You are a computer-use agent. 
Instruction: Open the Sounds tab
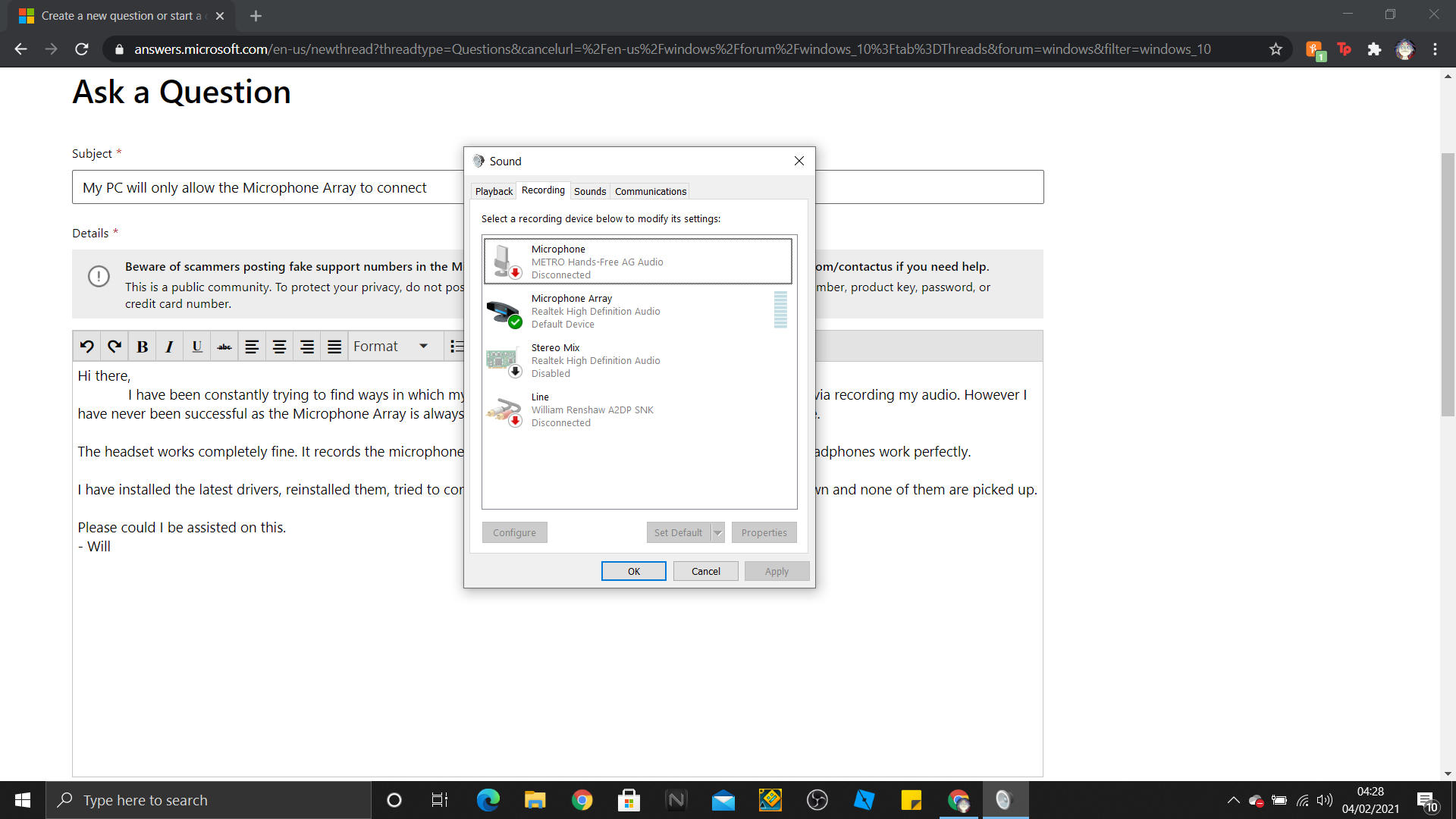click(x=590, y=191)
